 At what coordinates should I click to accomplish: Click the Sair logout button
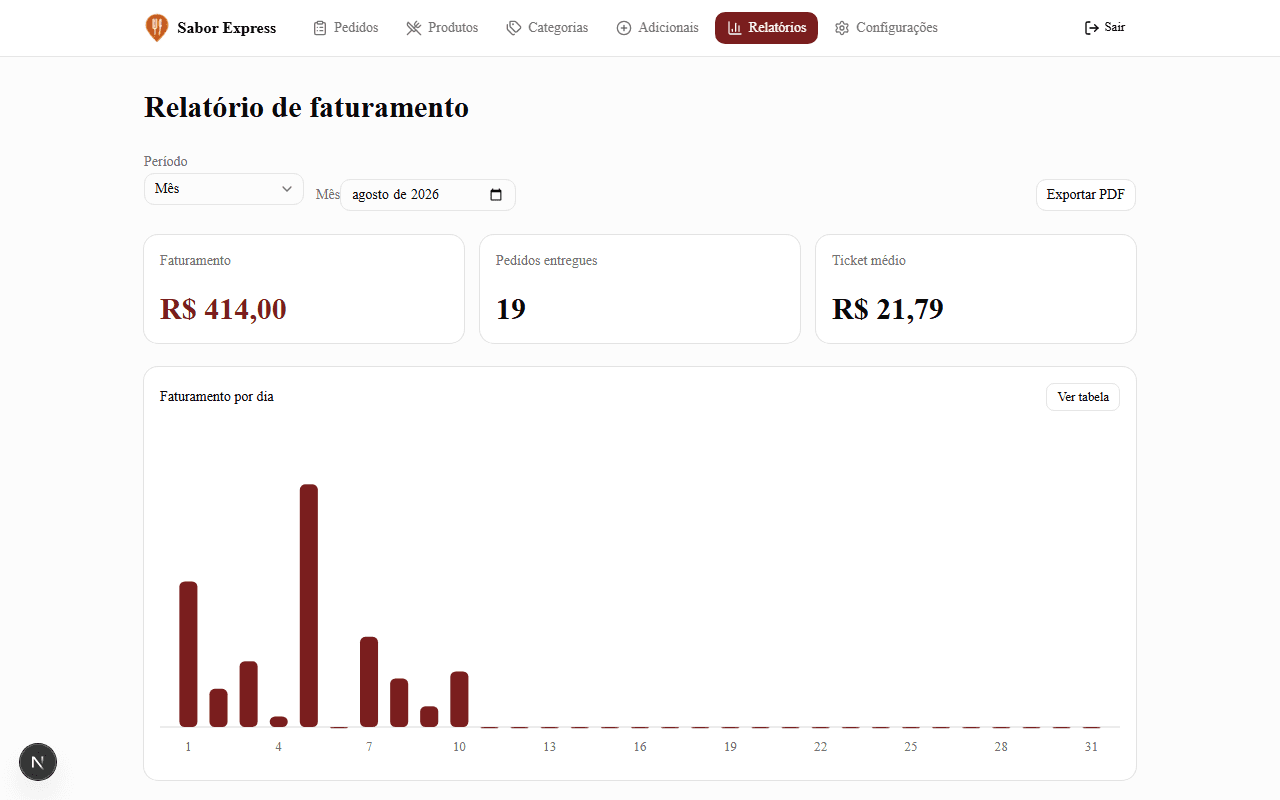(x=1105, y=28)
